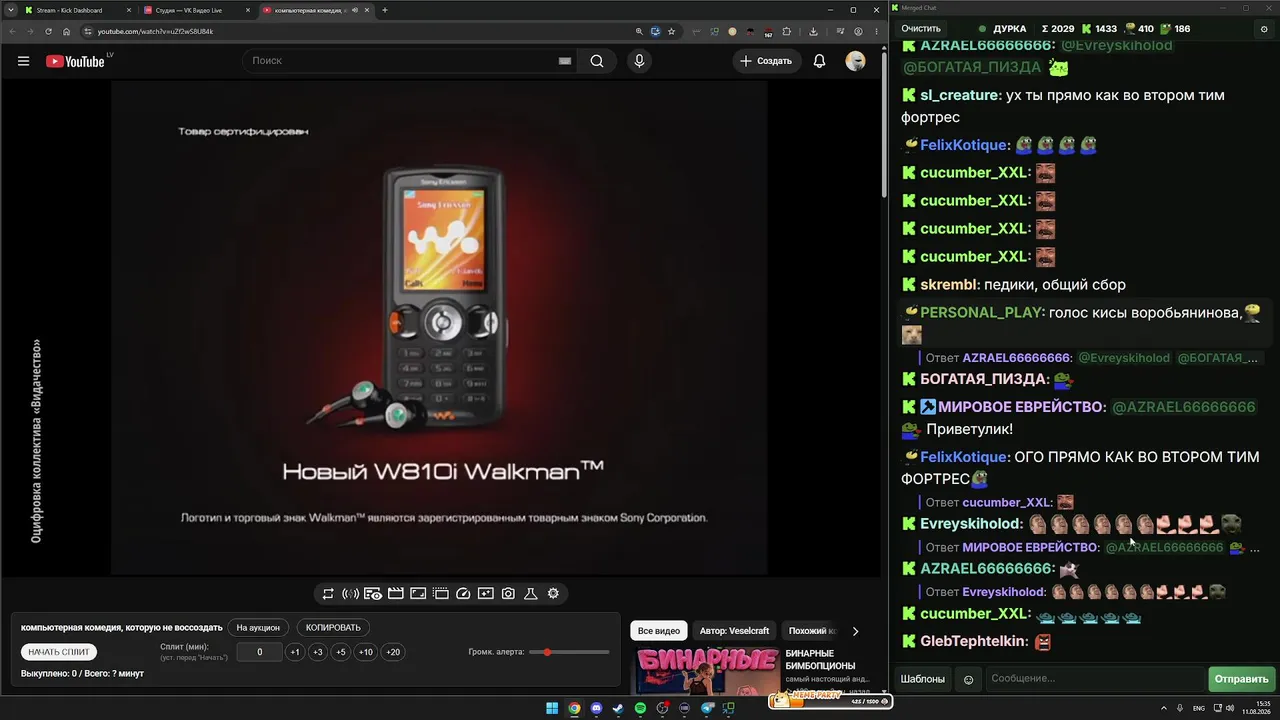Add three minutes with the +3 button
The height and width of the screenshot is (720, 1280).
(318, 652)
